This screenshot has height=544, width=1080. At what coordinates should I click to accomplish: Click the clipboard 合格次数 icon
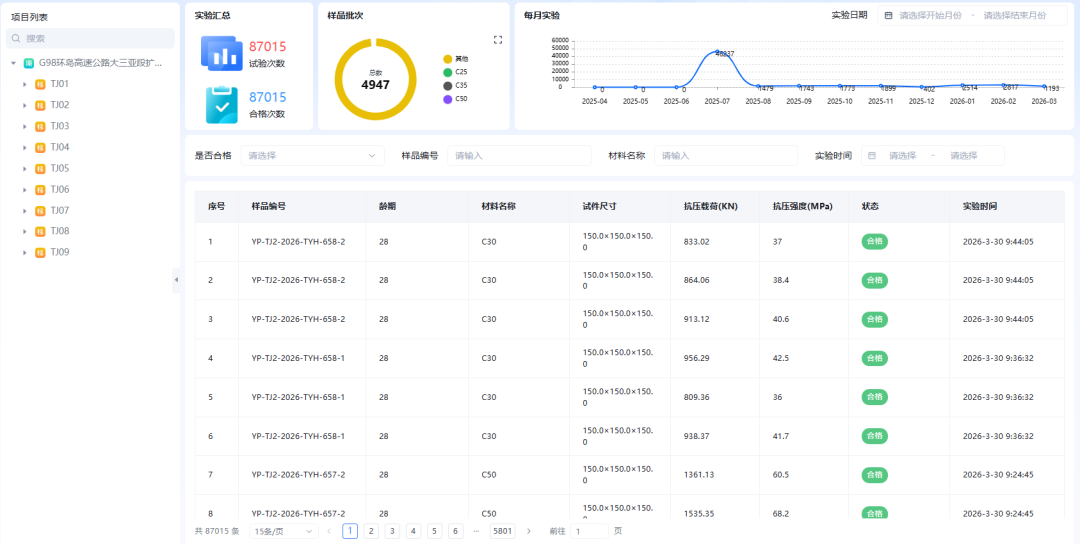click(x=222, y=104)
